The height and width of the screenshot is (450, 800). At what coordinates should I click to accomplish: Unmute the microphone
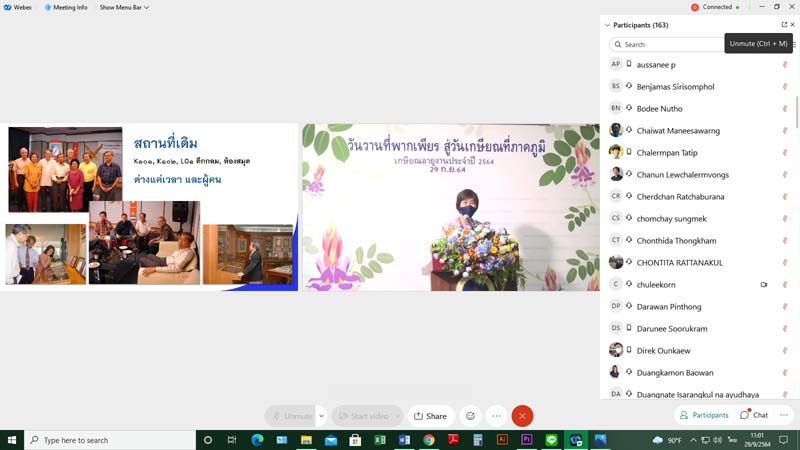(x=291, y=416)
